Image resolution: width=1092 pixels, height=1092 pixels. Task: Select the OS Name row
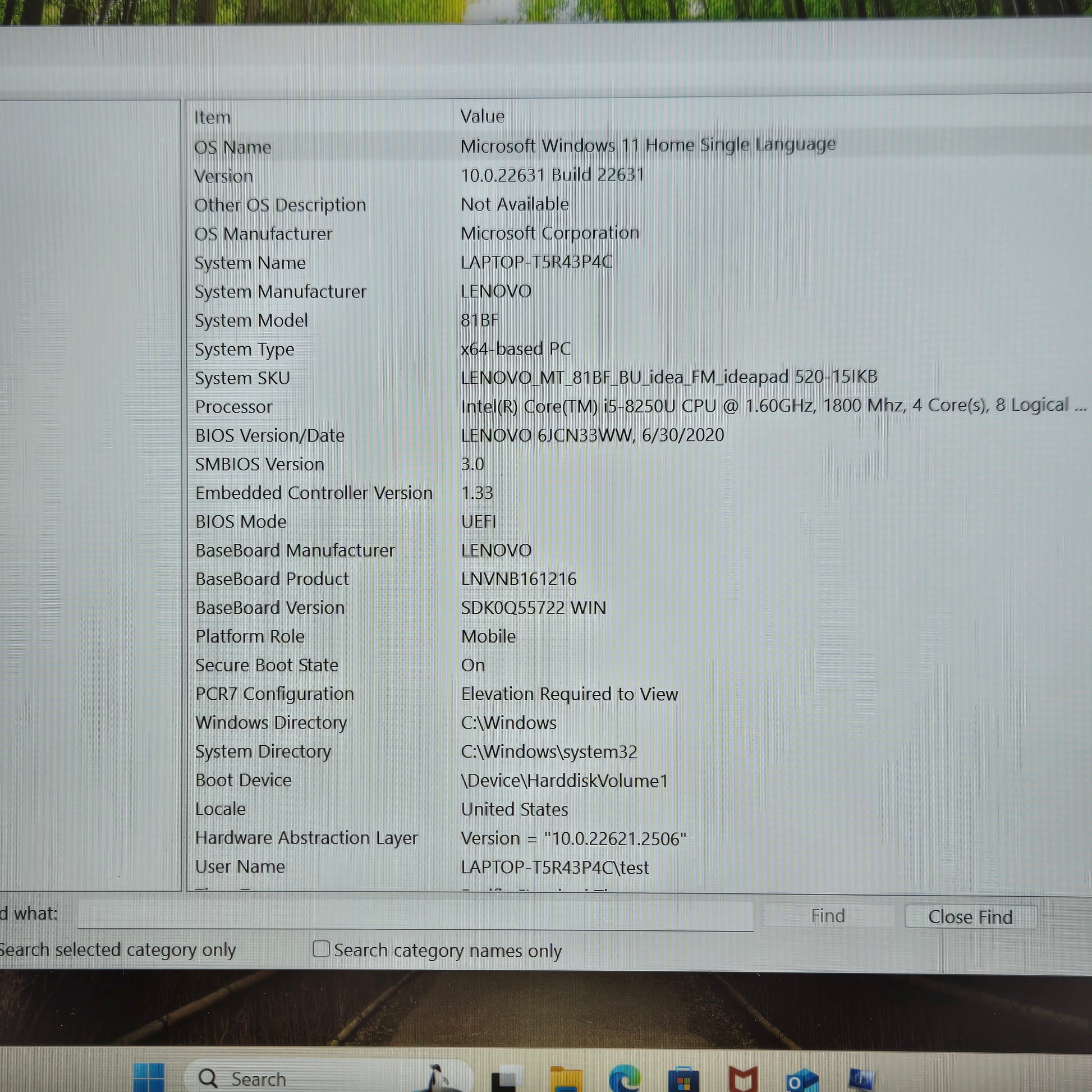pos(233,148)
